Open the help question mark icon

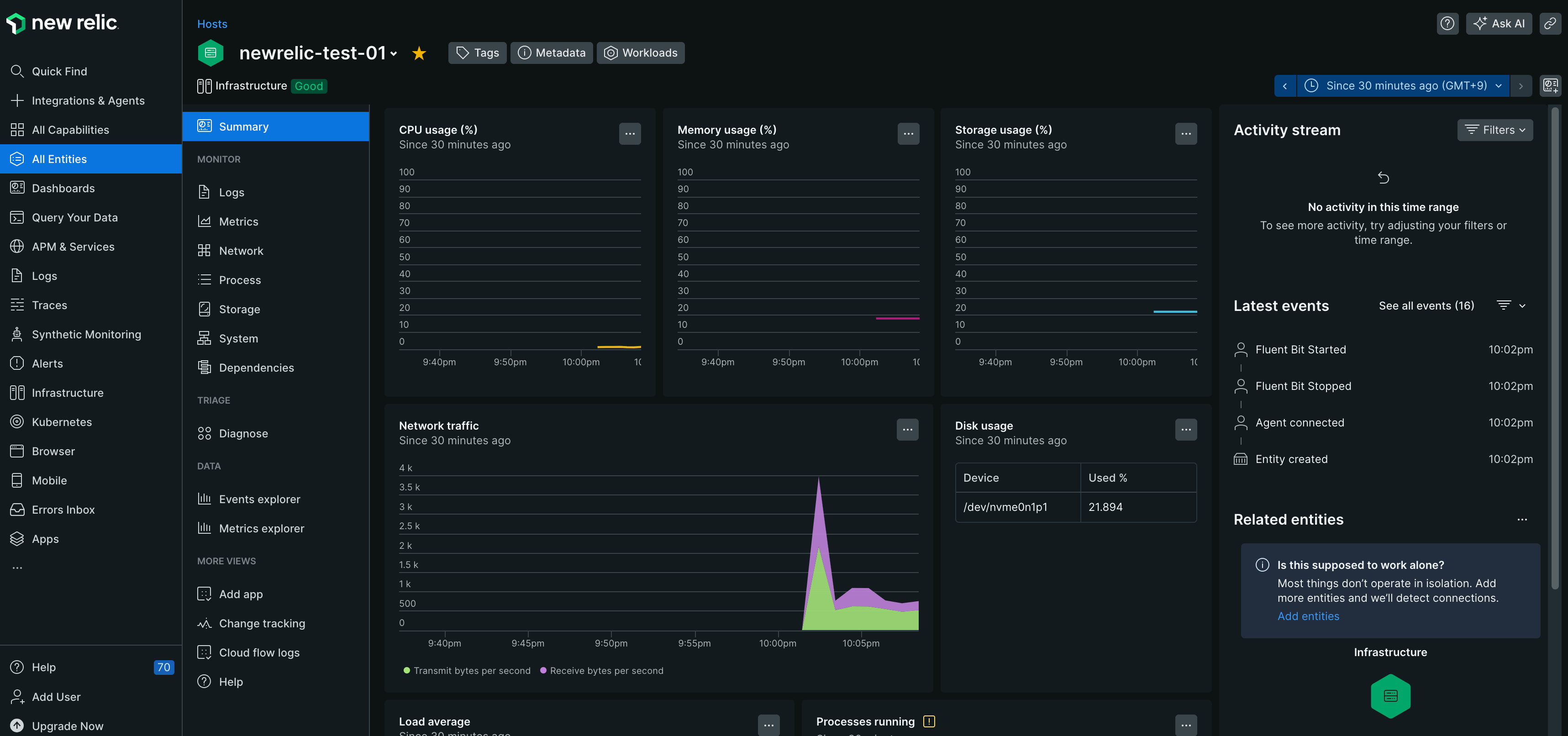click(x=1447, y=23)
